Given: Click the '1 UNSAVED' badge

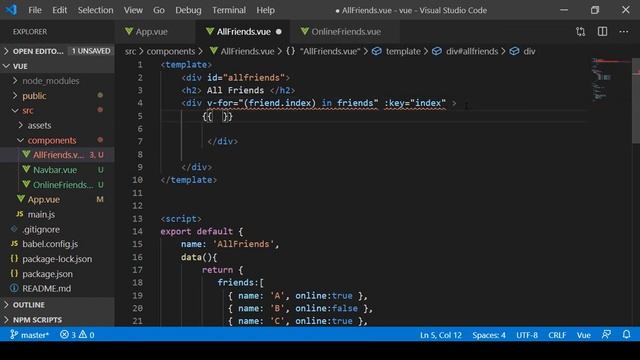Looking at the screenshot, I should [91, 51].
